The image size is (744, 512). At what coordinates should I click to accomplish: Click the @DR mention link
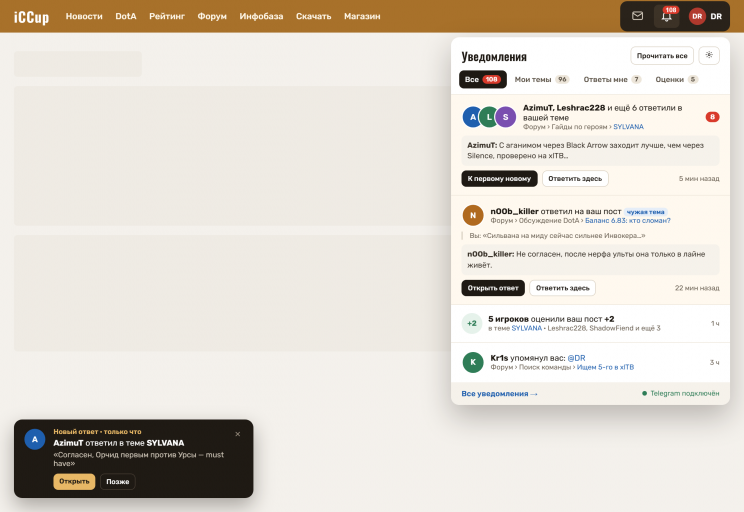point(576,358)
